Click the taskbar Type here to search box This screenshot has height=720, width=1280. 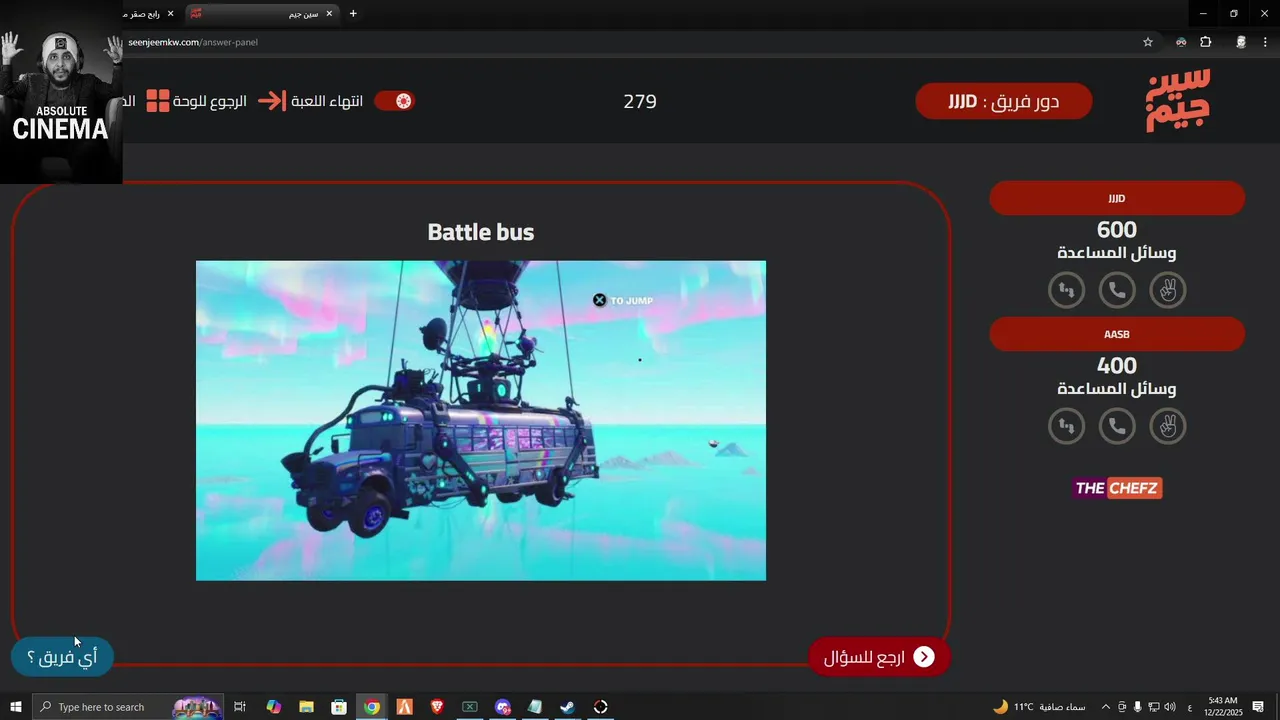(128, 707)
